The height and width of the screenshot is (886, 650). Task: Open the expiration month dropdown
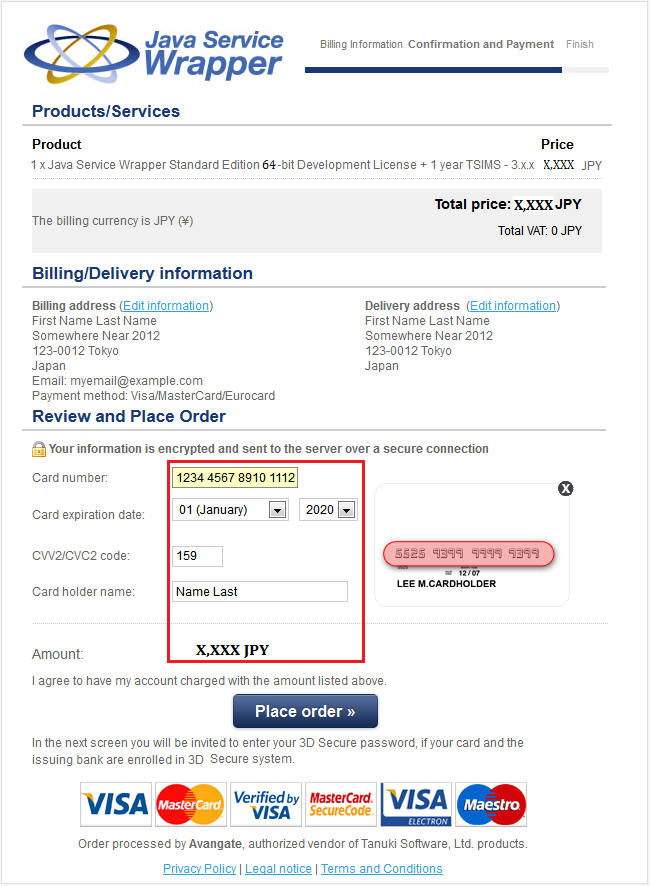coord(231,510)
